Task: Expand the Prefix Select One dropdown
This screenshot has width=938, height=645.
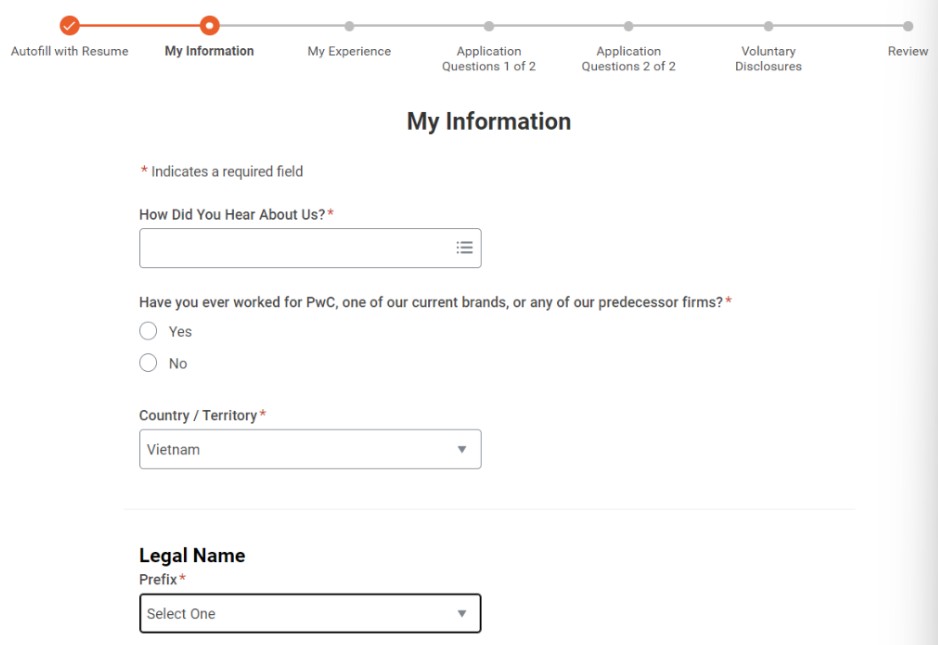Action: pyautogui.click(x=310, y=614)
